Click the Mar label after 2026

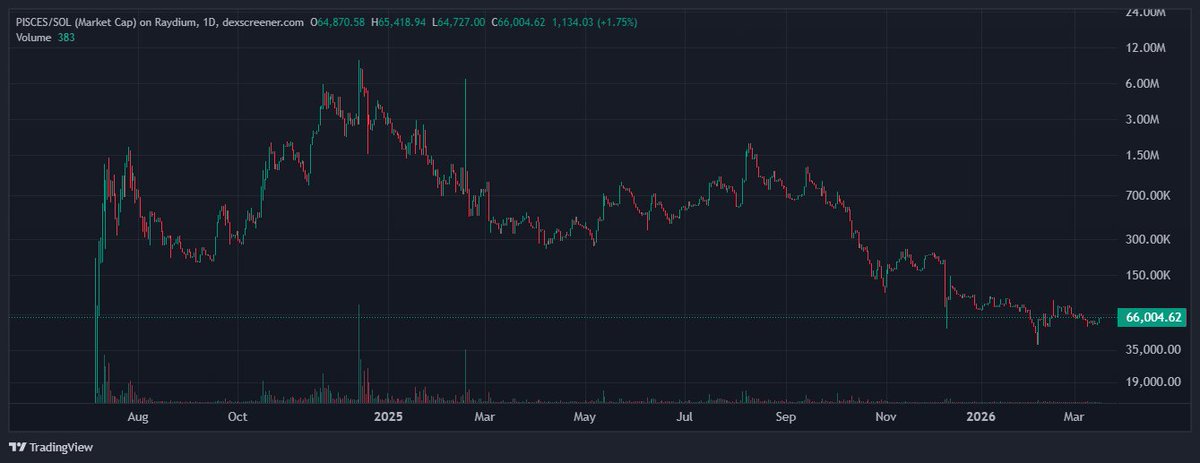(1074, 416)
